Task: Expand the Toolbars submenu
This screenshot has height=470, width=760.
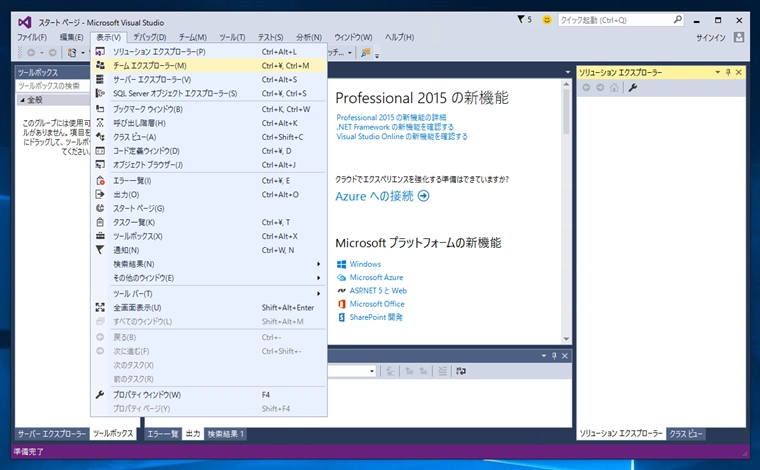Action: coord(318,294)
